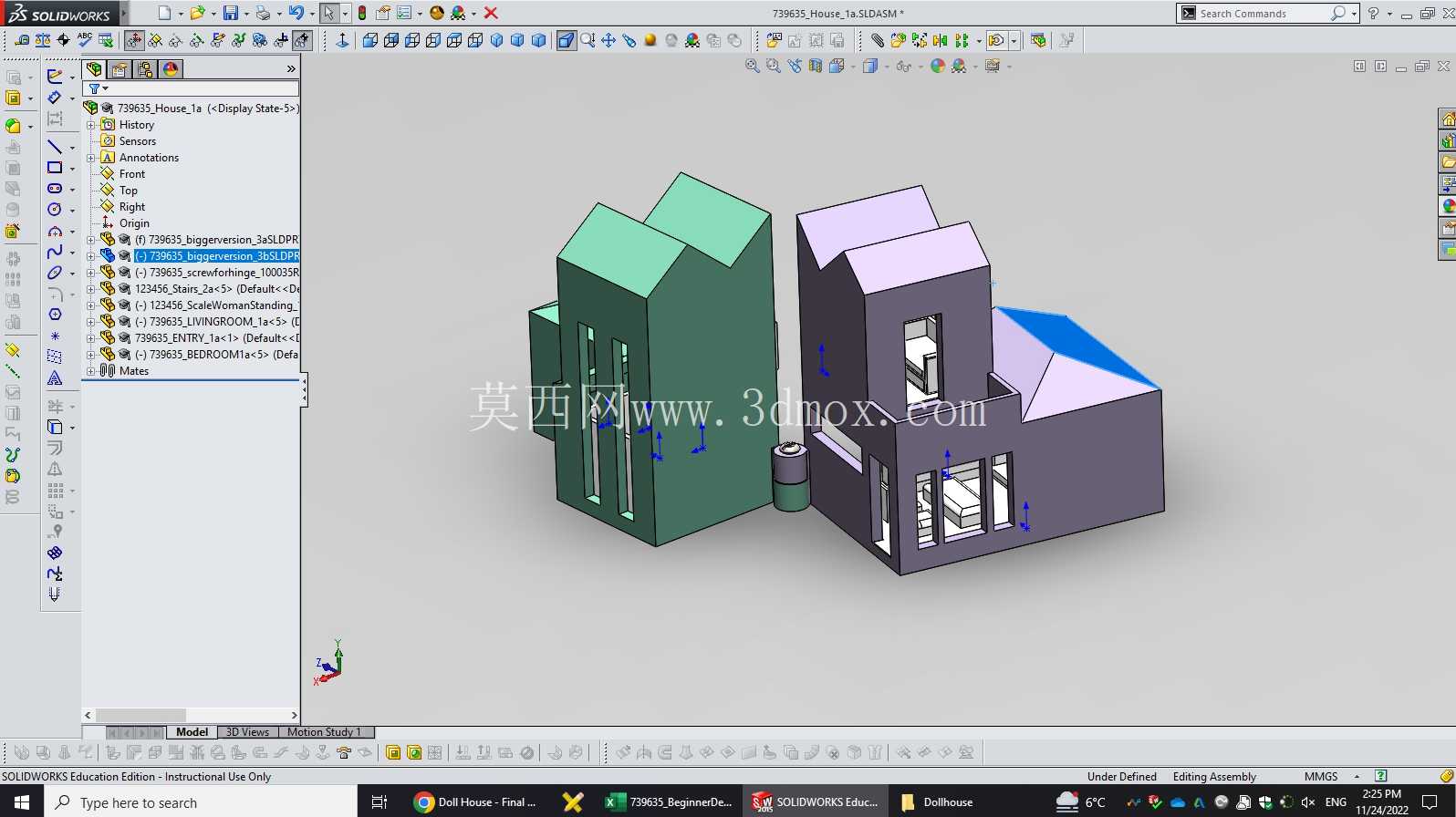This screenshot has height=817, width=1456.
Task: Expand the History tree node
Action: (x=91, y=125)
